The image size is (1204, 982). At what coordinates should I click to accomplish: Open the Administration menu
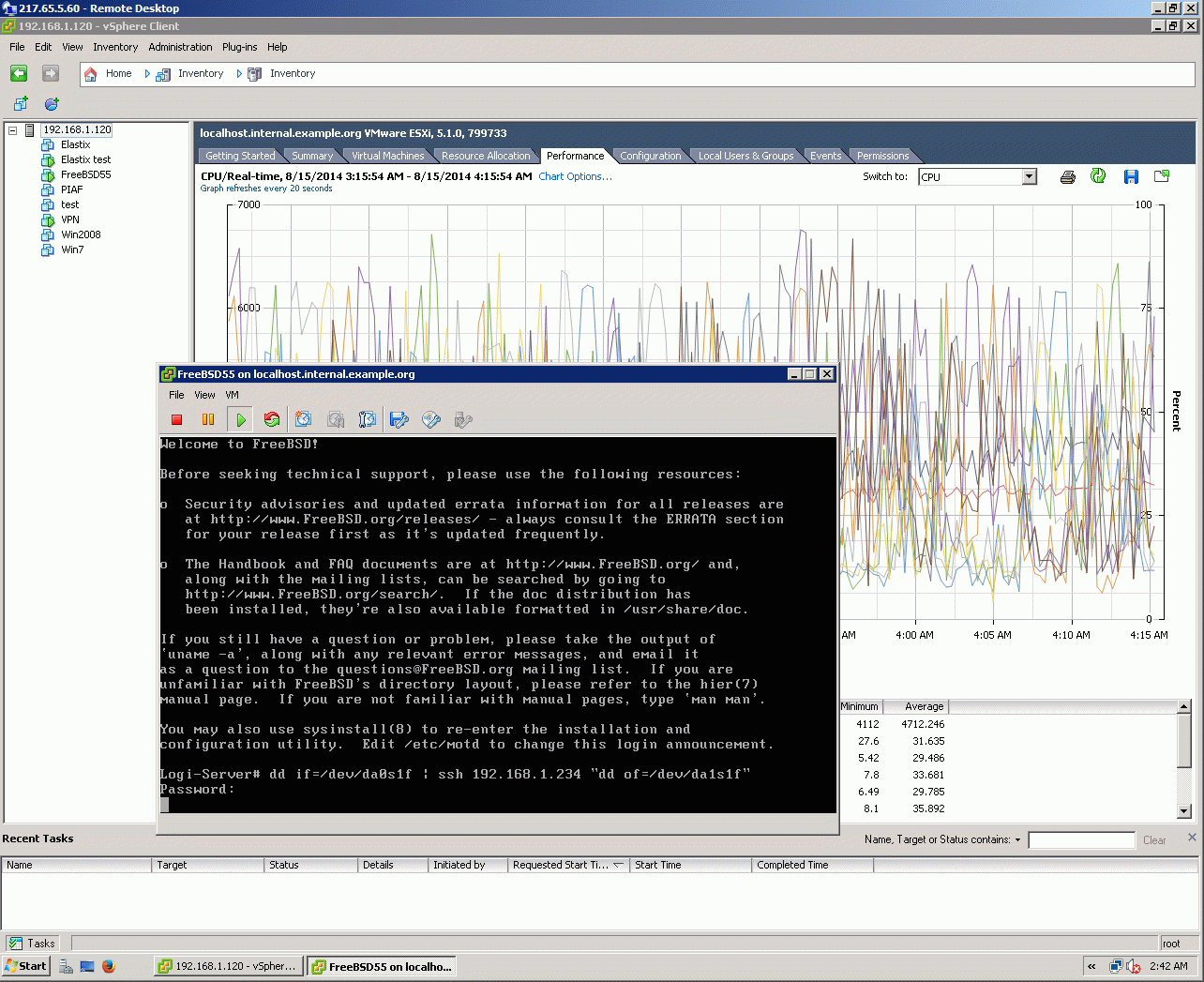(x=180, y=47)
